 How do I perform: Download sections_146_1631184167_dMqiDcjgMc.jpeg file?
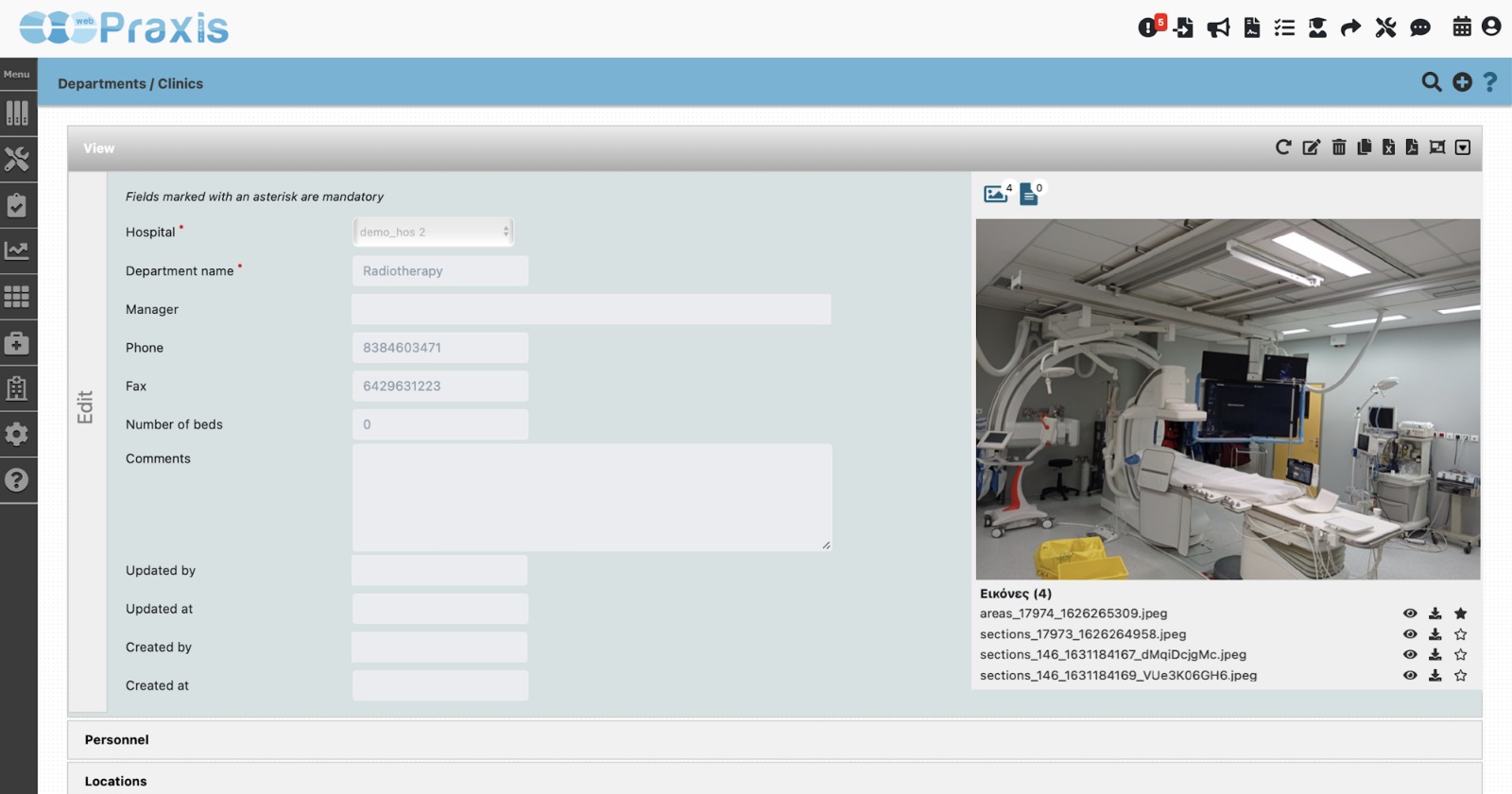click(1435, 655)
